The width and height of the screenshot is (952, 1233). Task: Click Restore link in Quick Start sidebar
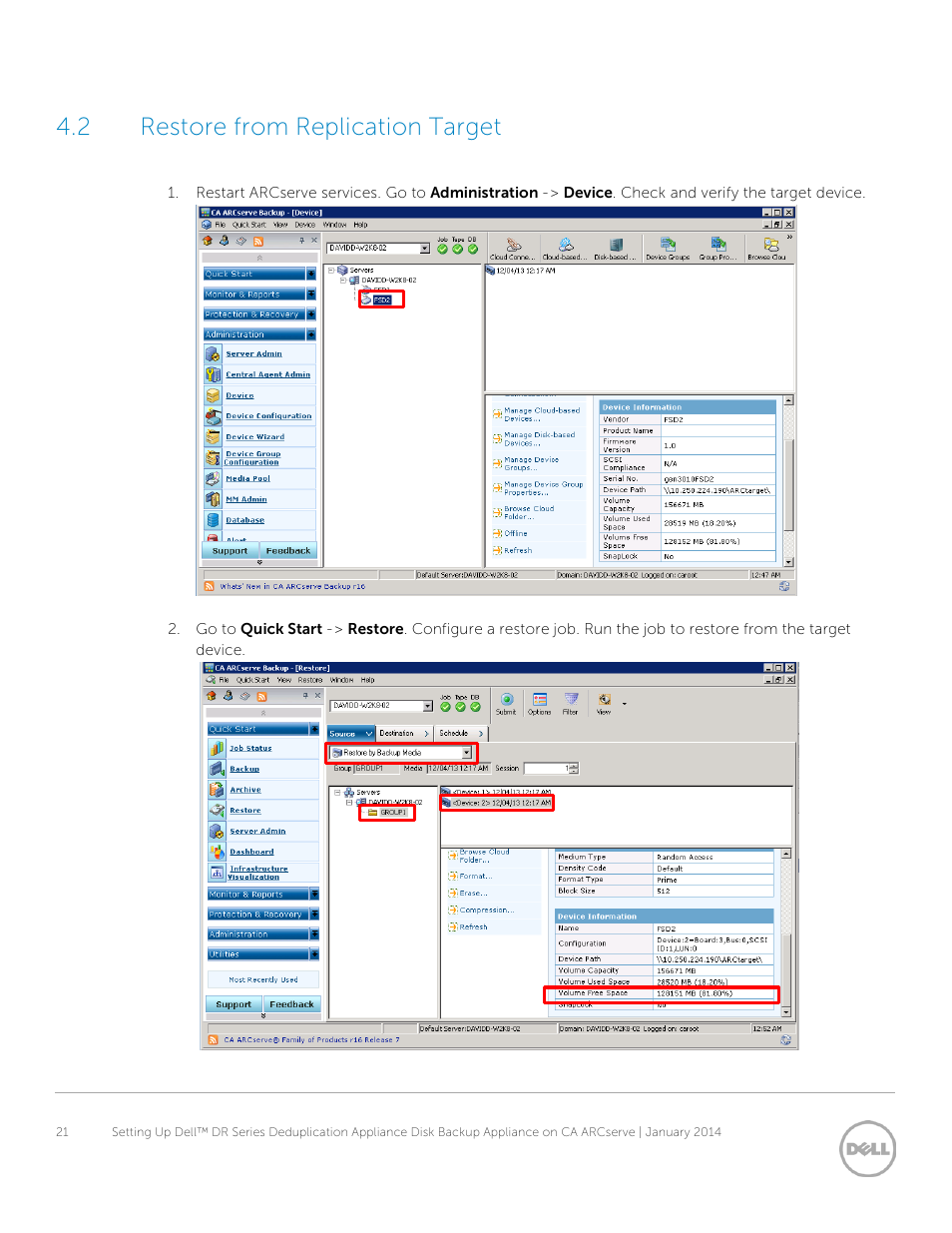click(245, 811)
